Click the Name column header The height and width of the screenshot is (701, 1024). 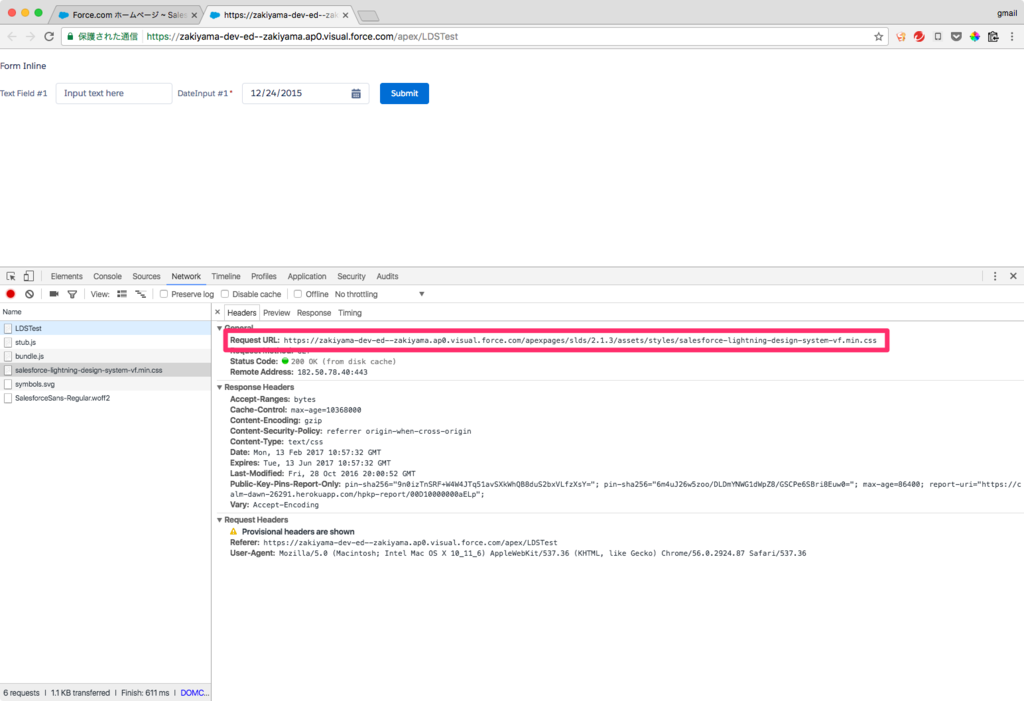click(105, 312)
